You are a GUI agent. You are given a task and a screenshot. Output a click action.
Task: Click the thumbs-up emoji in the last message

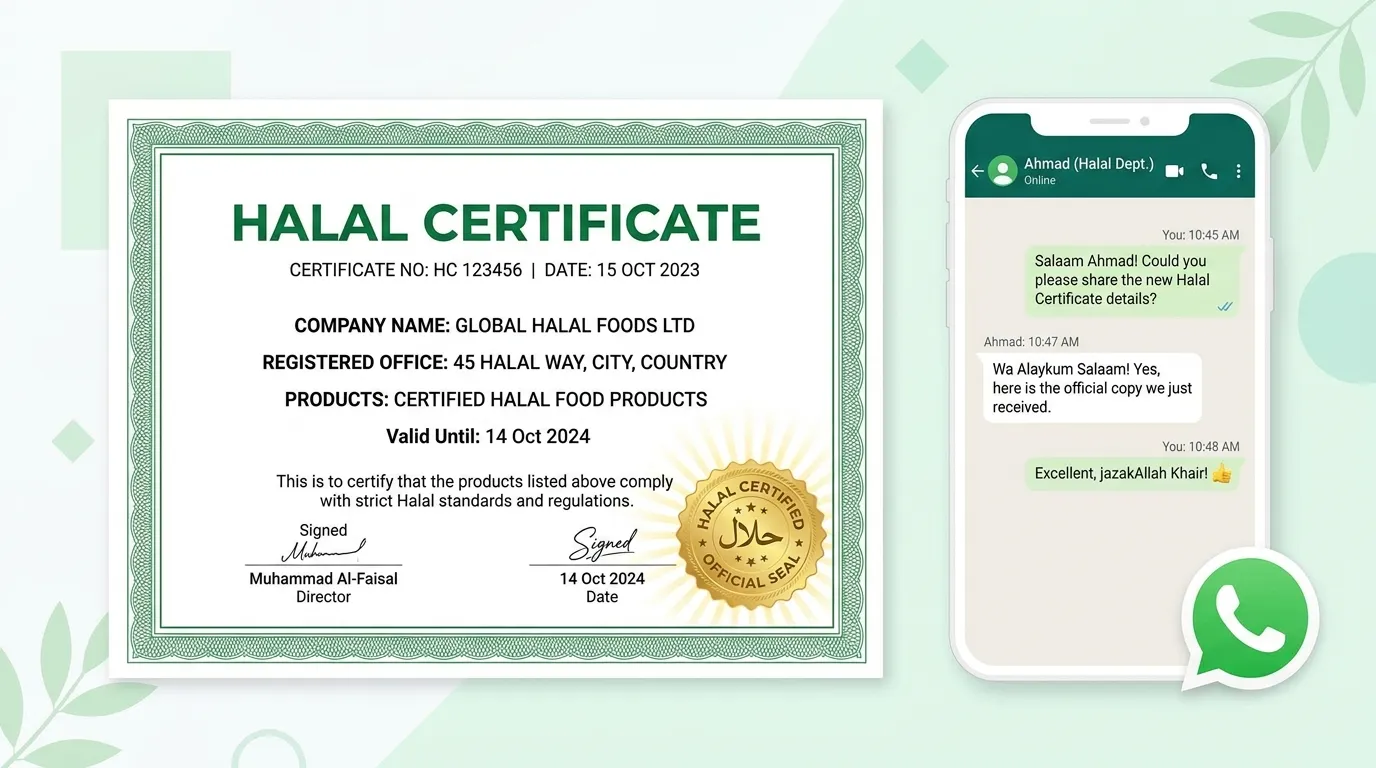pos(1221,473)
